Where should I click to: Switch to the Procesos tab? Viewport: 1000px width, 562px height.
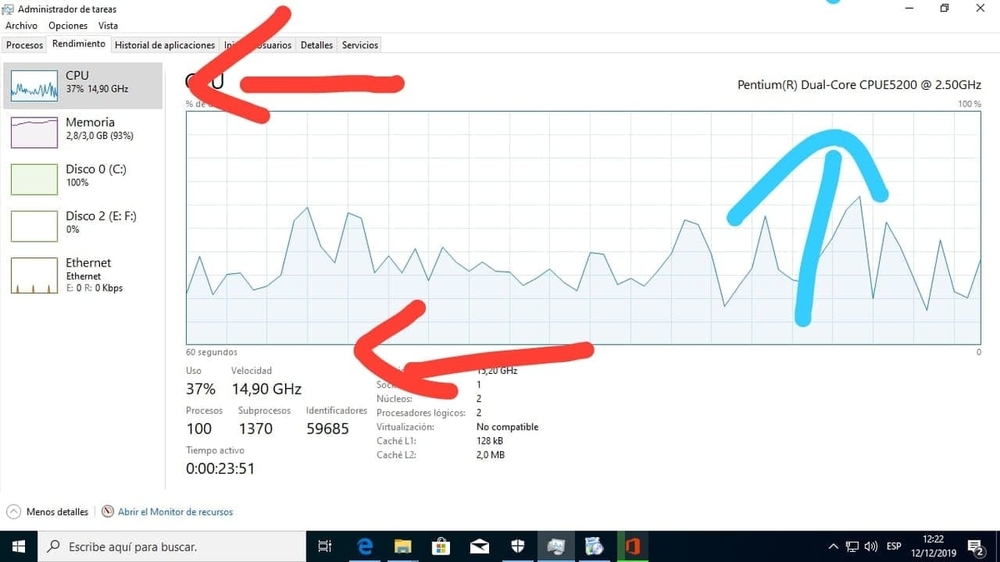(25, 45)
